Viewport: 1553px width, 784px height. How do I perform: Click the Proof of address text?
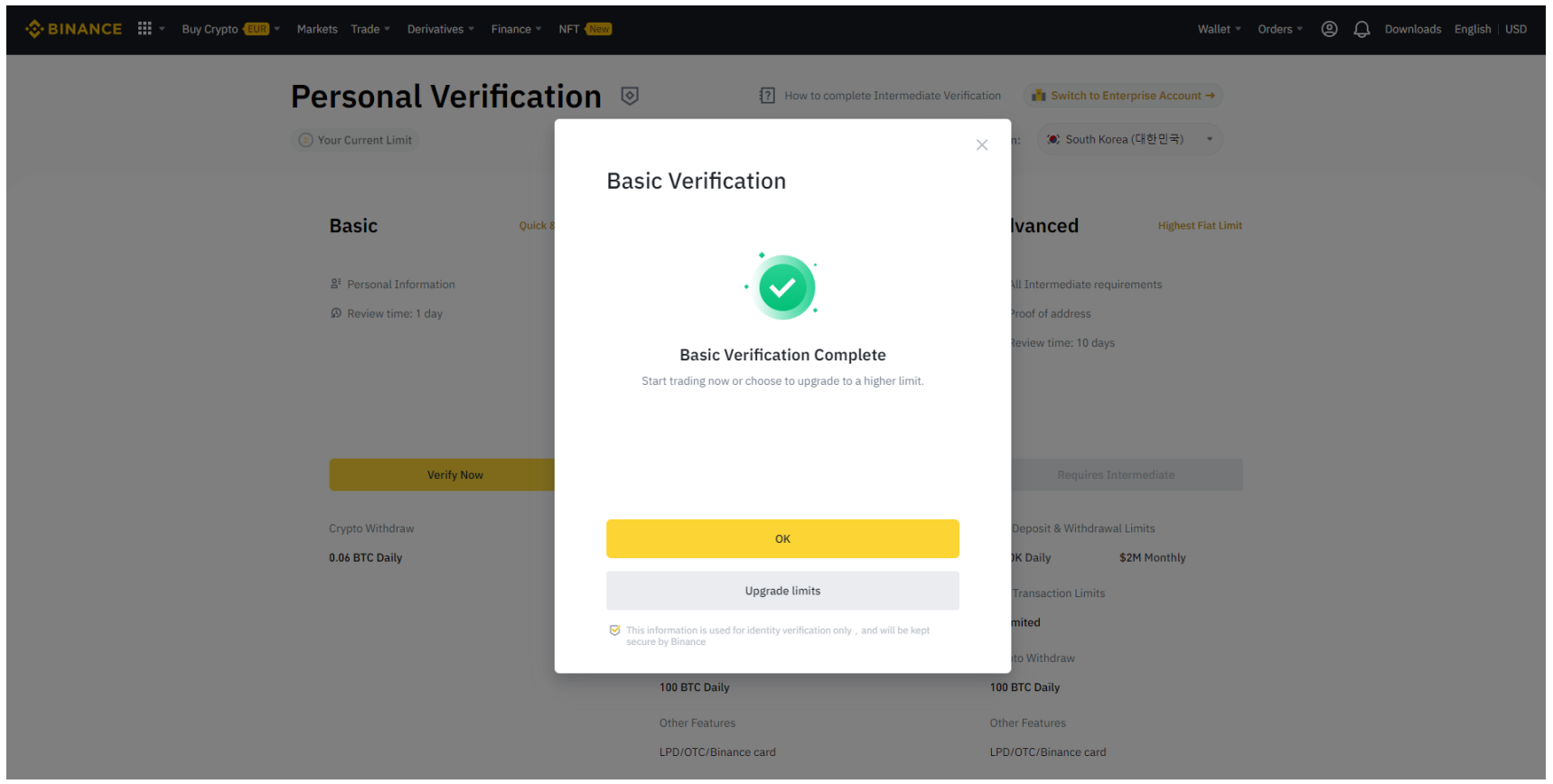coord(1051,313)
